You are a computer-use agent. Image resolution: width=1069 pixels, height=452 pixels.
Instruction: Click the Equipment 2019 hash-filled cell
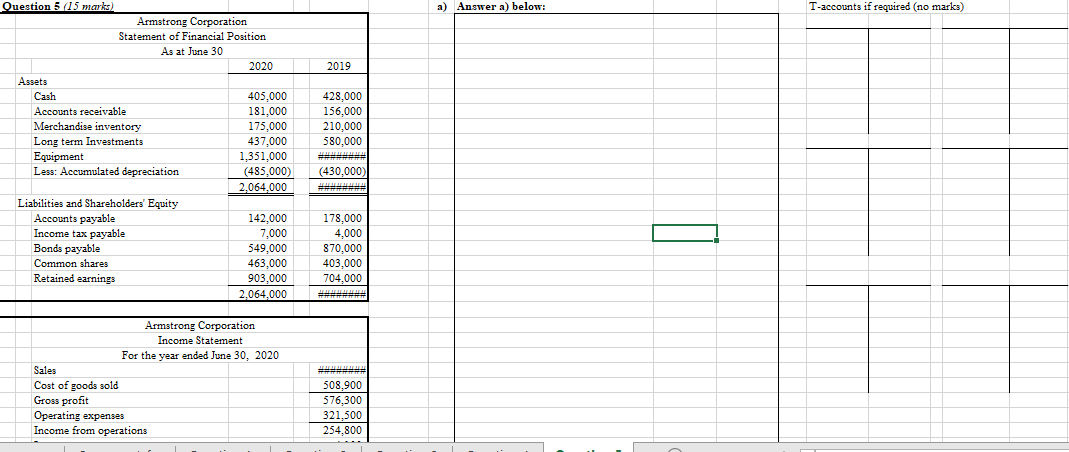tap(342, 157)
